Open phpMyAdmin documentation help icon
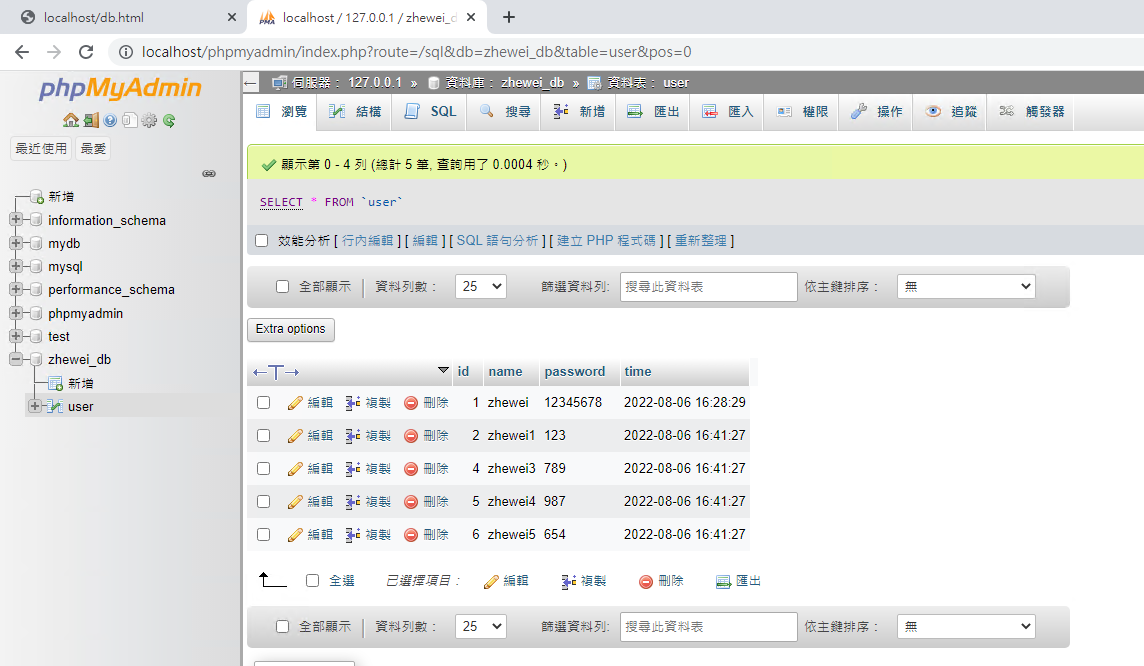This screenshot has height=666, width=1144. click(x=110, y=120)
